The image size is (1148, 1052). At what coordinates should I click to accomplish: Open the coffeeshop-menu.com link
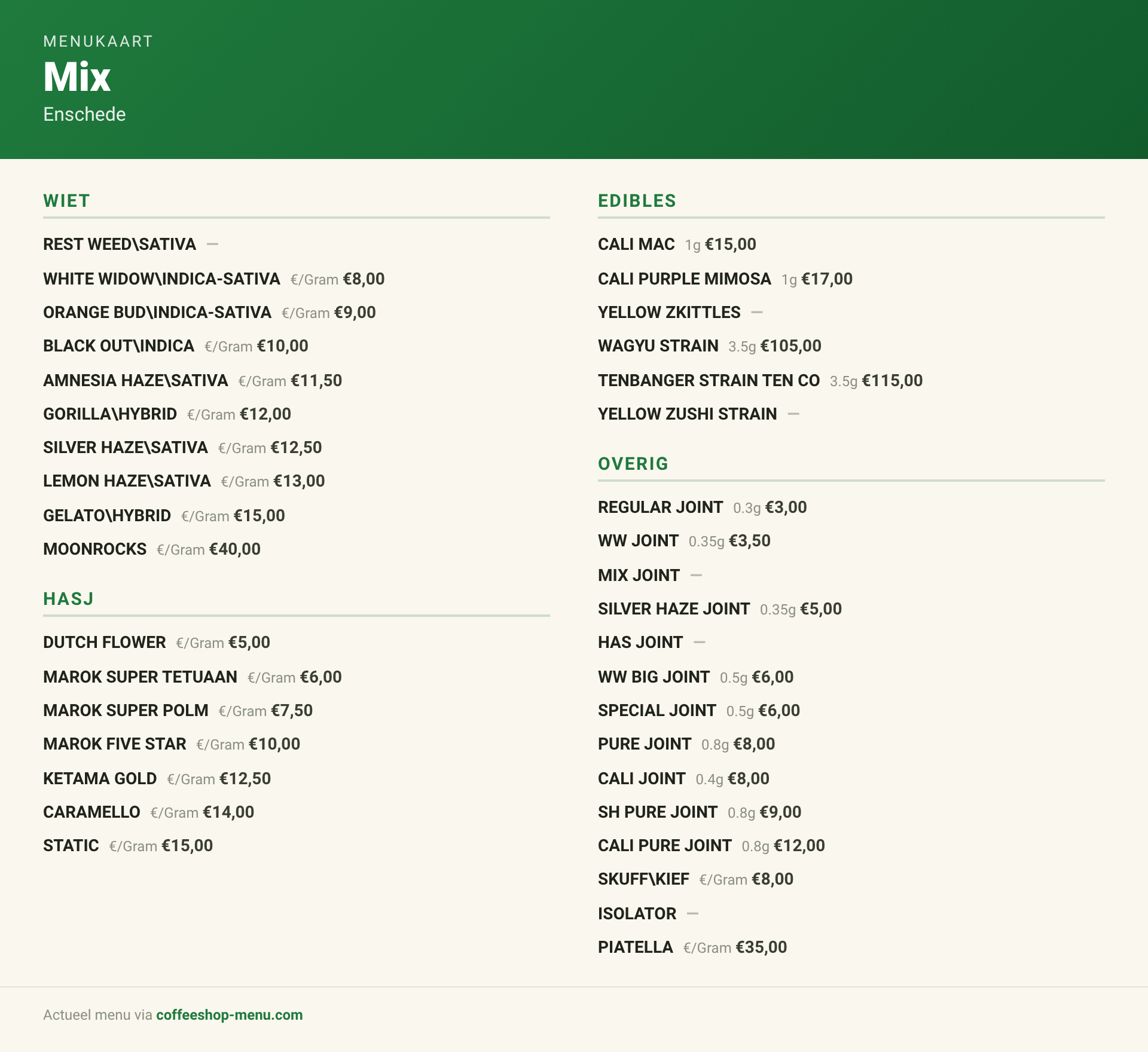(x=230, y=1015)
